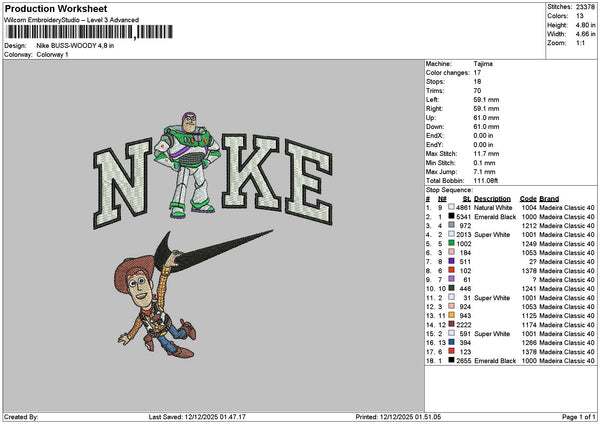Click the Natural White swatch in stop 1
The image size is (600, 424).
(452, 207)
